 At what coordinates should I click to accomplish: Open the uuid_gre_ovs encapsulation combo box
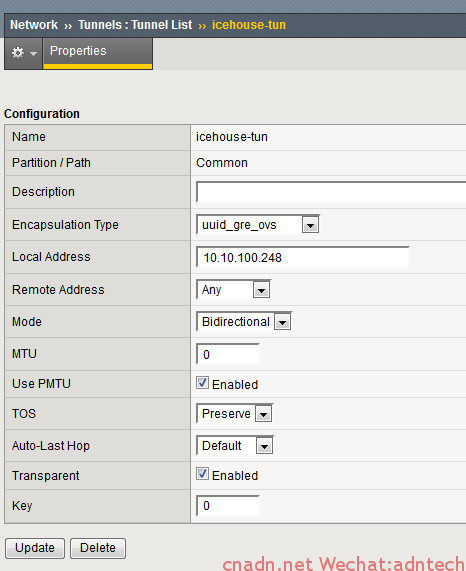pos(258,225)
